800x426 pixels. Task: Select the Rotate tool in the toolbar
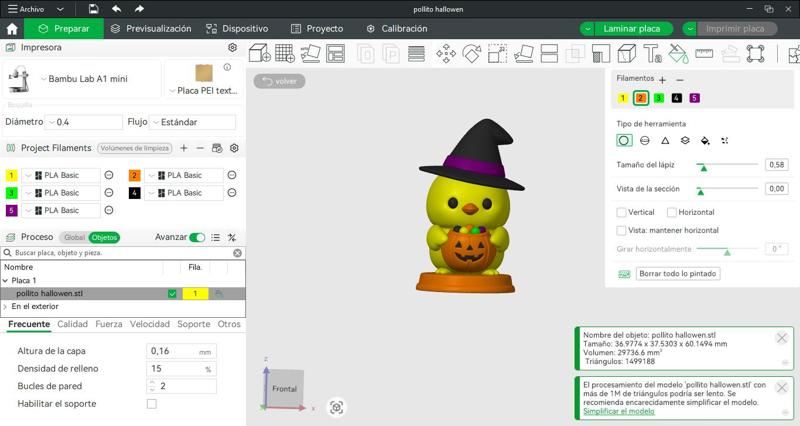(x=471, y=53)
